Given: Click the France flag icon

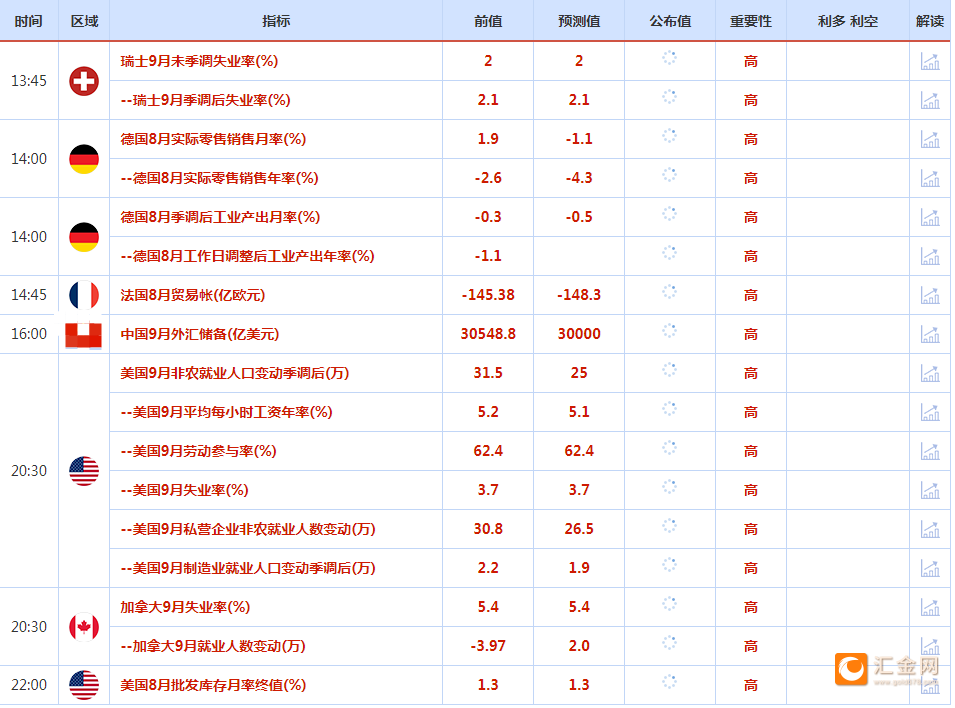Looking at the screenshot, I should click(x=84, y=294).
